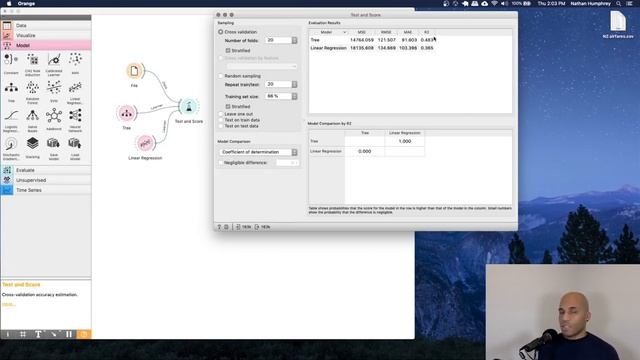Add the Calibrated Learner widget
The height and width of the screenshot is (360, 640).
tap(54, 63)
